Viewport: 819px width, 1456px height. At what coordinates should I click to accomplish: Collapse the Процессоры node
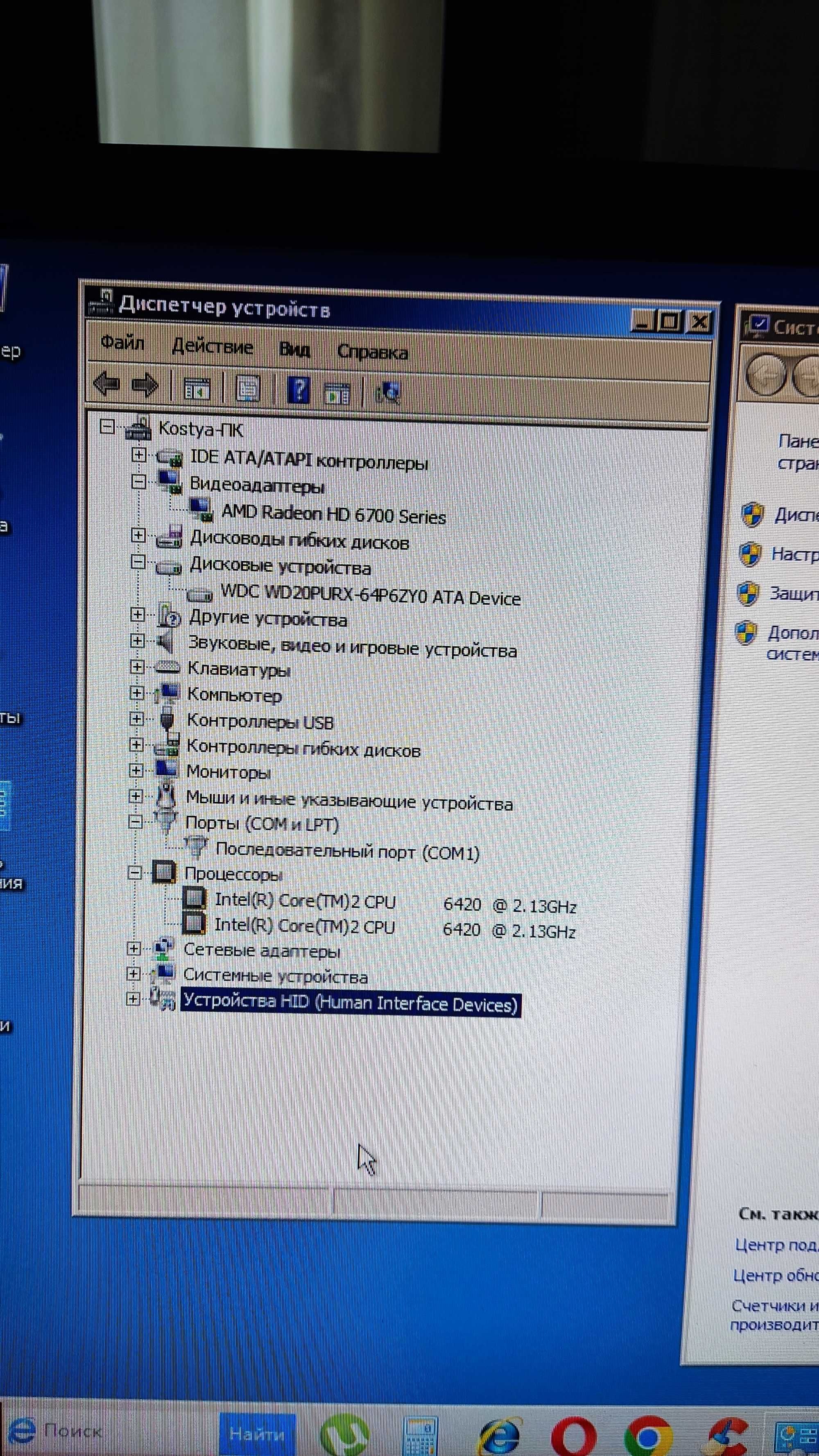[135, 873]
